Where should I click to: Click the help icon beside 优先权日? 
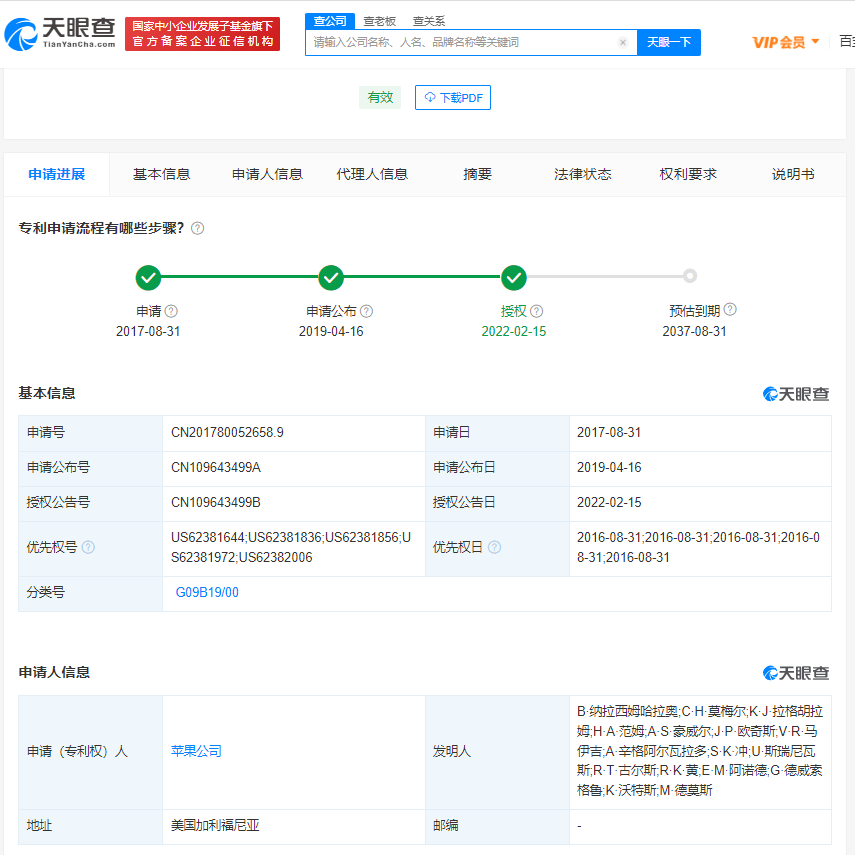pos(494,548)
